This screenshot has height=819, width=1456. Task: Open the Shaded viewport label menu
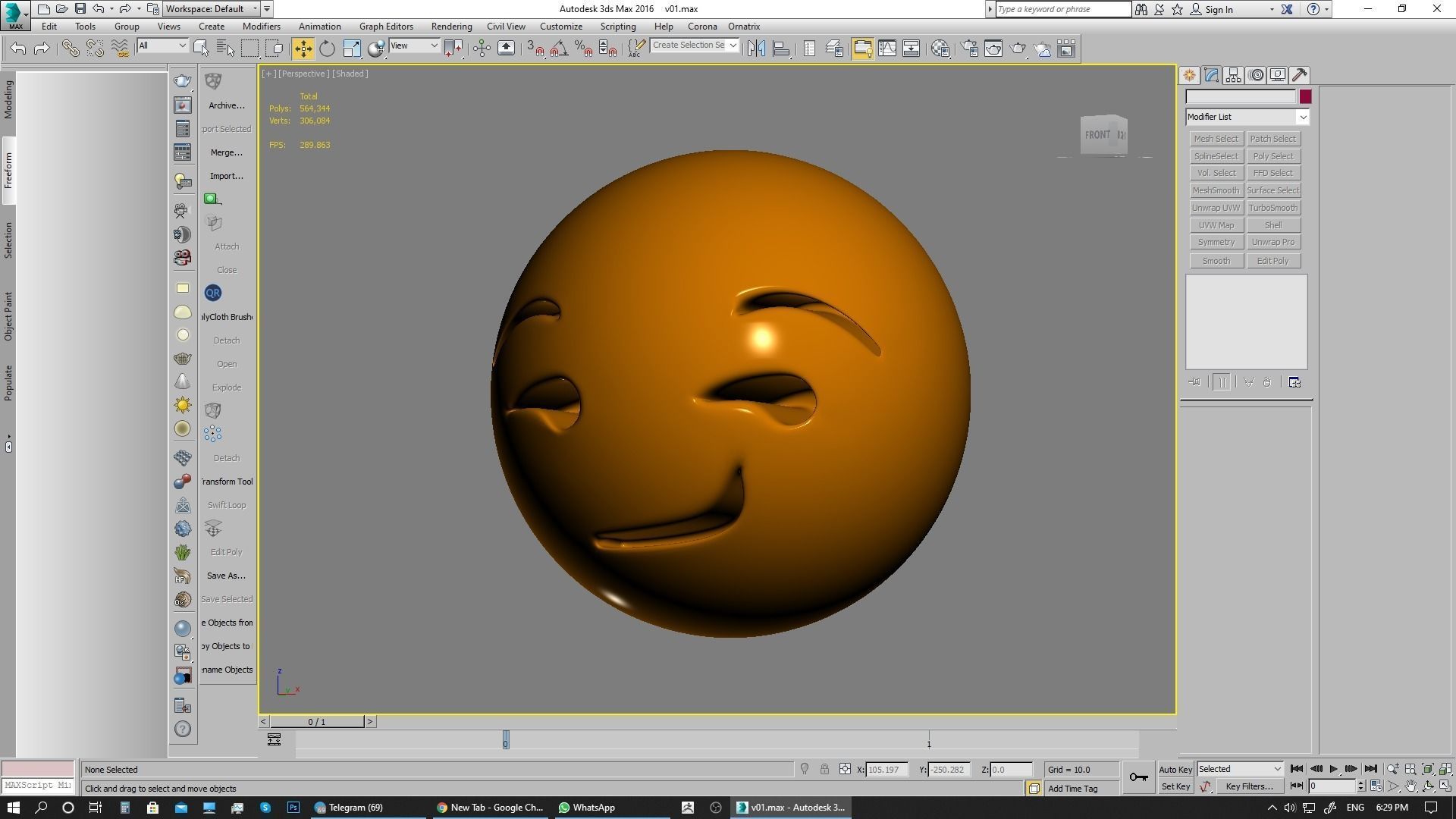point(350,74)
